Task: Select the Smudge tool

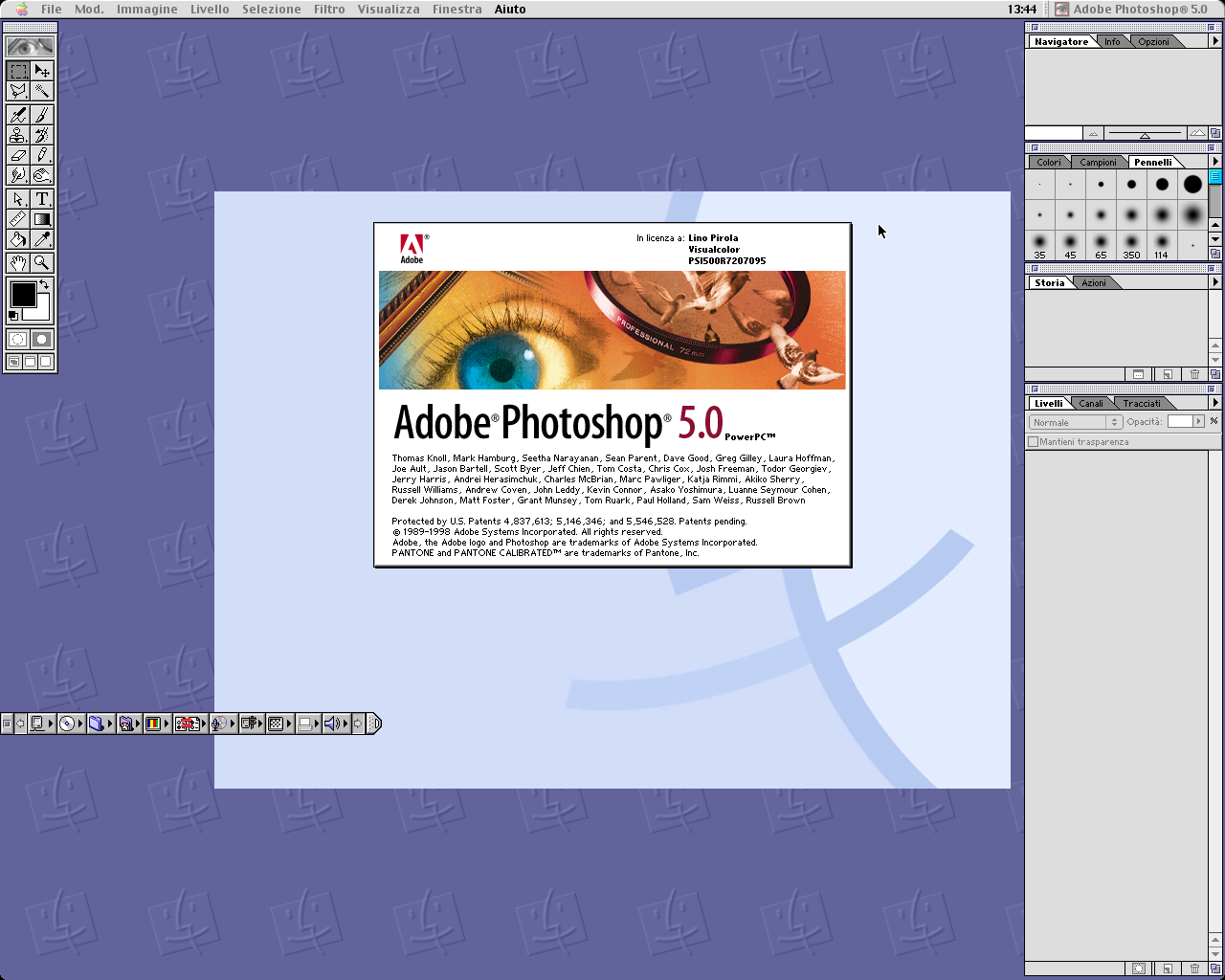Action: click(x=18, y=175)
